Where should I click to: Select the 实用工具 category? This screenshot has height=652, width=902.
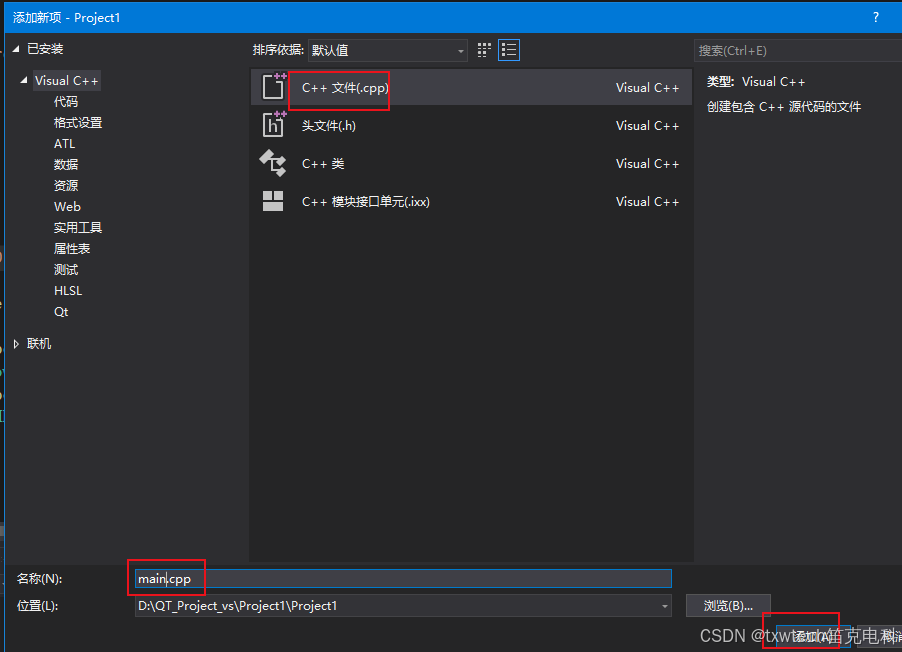78,228
